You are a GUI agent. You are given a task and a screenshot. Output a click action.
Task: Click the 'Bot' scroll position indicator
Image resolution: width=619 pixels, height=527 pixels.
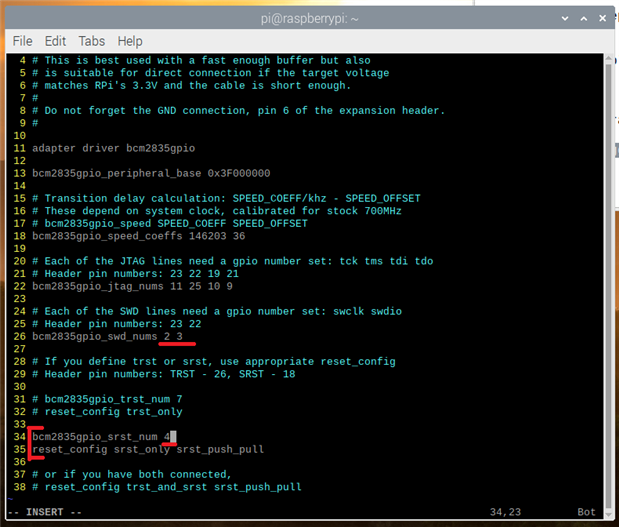pyautogui.click(x=586, y=512)
